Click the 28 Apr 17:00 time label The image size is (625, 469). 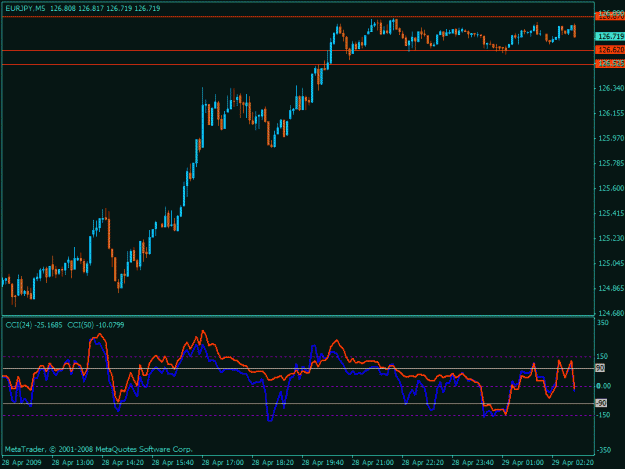coord(222,463)
